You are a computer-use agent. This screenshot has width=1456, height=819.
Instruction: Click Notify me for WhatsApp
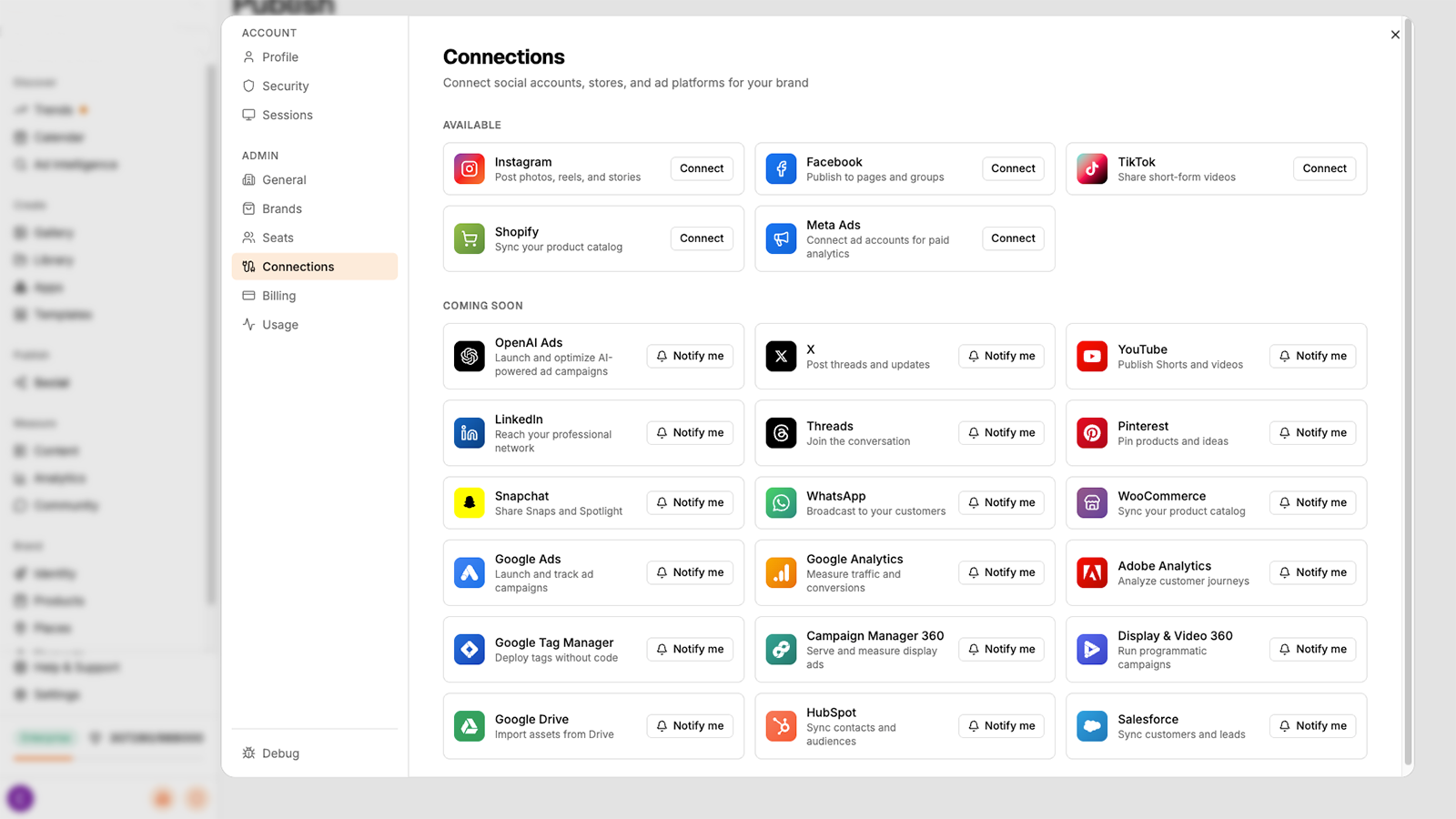point(1001,502)
